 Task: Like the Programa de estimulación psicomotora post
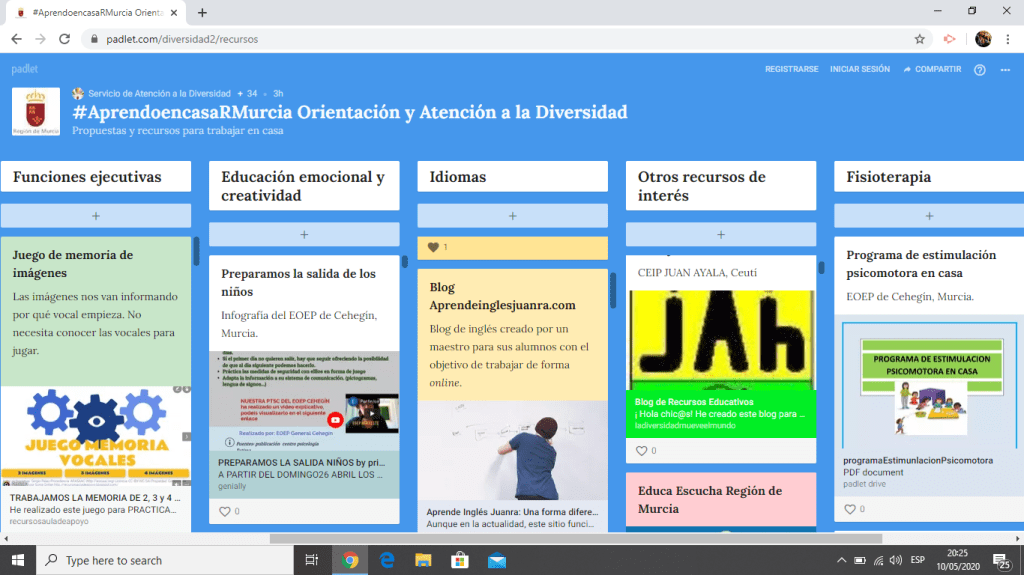pos(850,509)
